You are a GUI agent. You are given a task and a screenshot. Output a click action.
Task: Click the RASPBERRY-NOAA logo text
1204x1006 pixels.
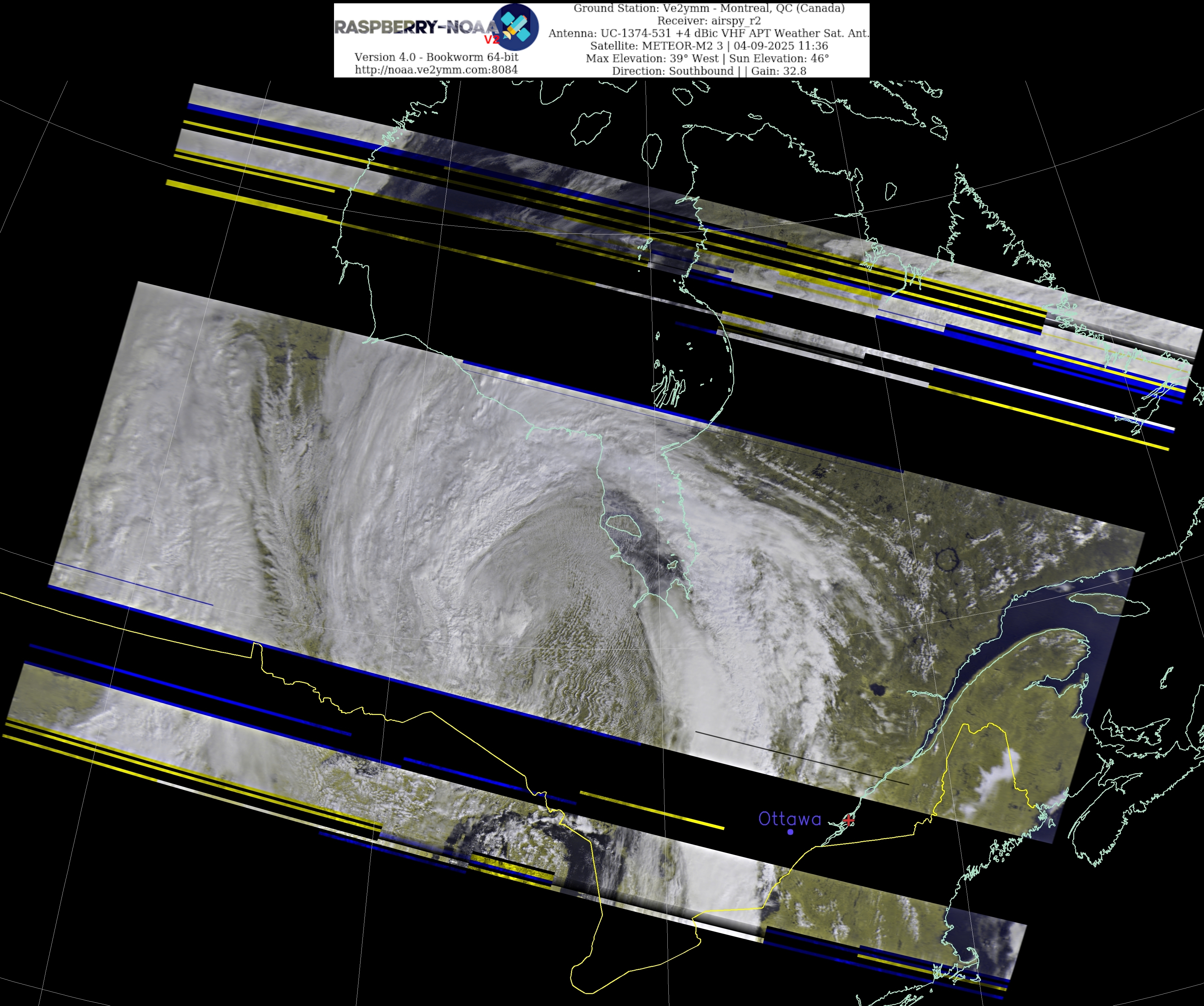[417, 27]
